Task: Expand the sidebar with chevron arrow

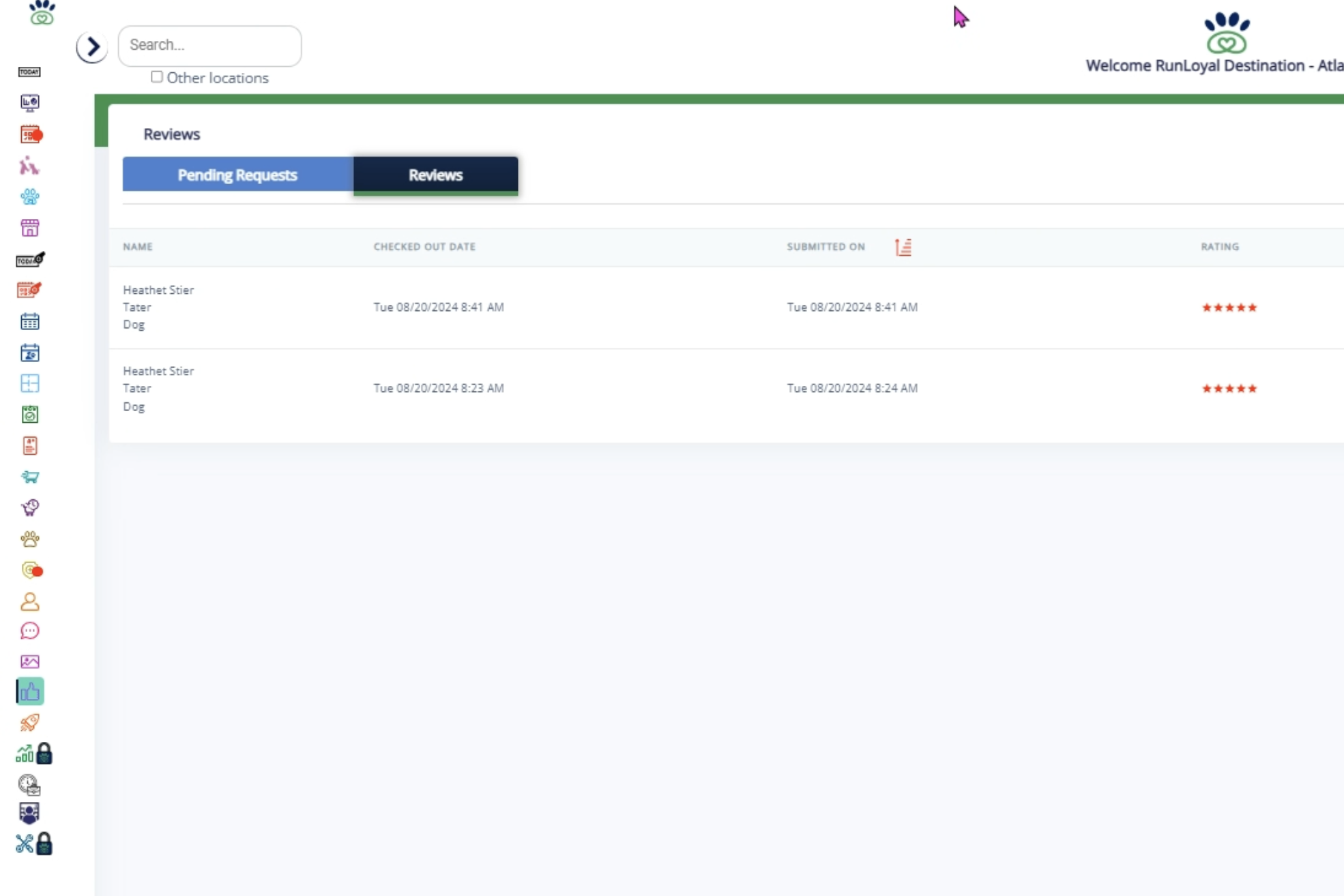Action: click(x=91, y=47)
